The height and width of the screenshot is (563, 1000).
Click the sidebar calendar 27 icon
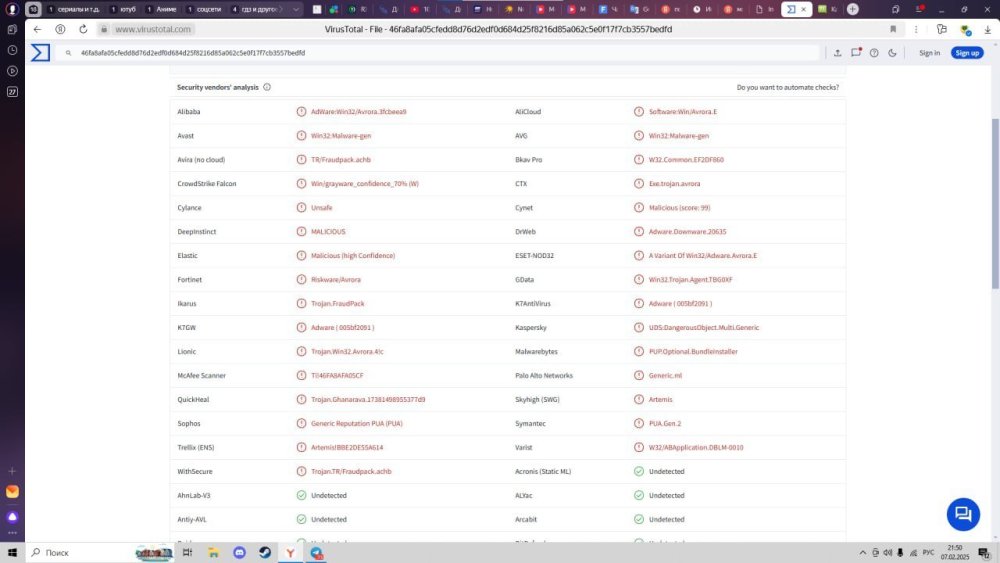point(12,92)
